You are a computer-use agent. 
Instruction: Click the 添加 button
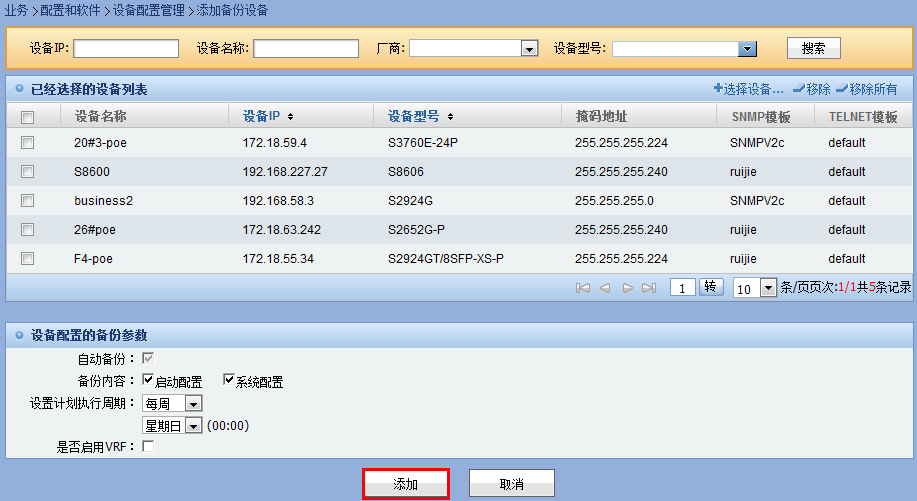(x=405, y=484)
